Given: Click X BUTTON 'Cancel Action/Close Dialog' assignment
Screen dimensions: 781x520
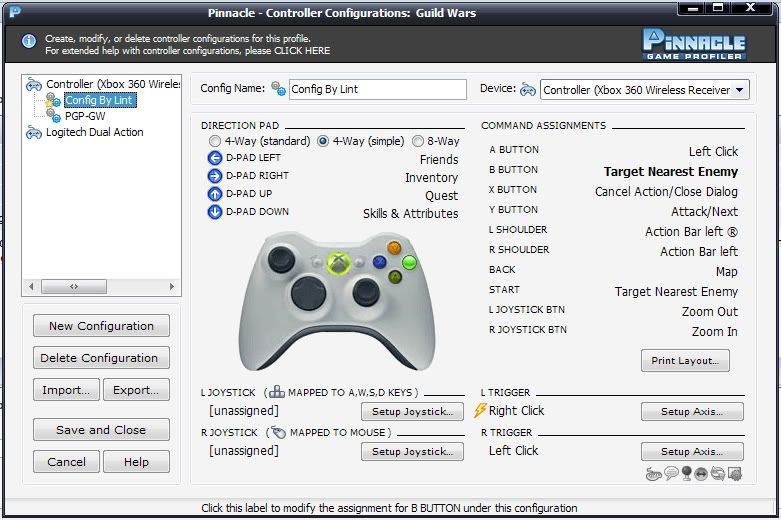Looking at the screenshot, I should click(666, 192).
